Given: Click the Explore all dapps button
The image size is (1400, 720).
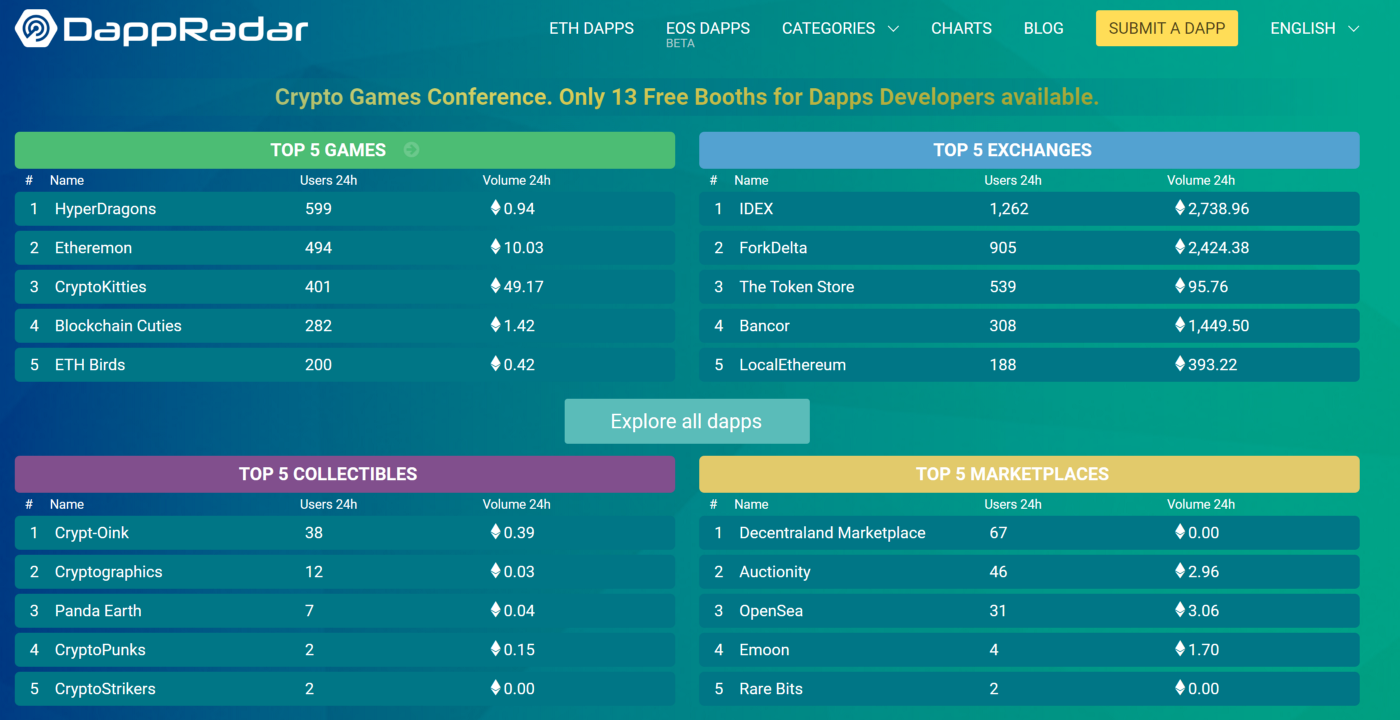Looking at the screenshot, I should (687, 421).
